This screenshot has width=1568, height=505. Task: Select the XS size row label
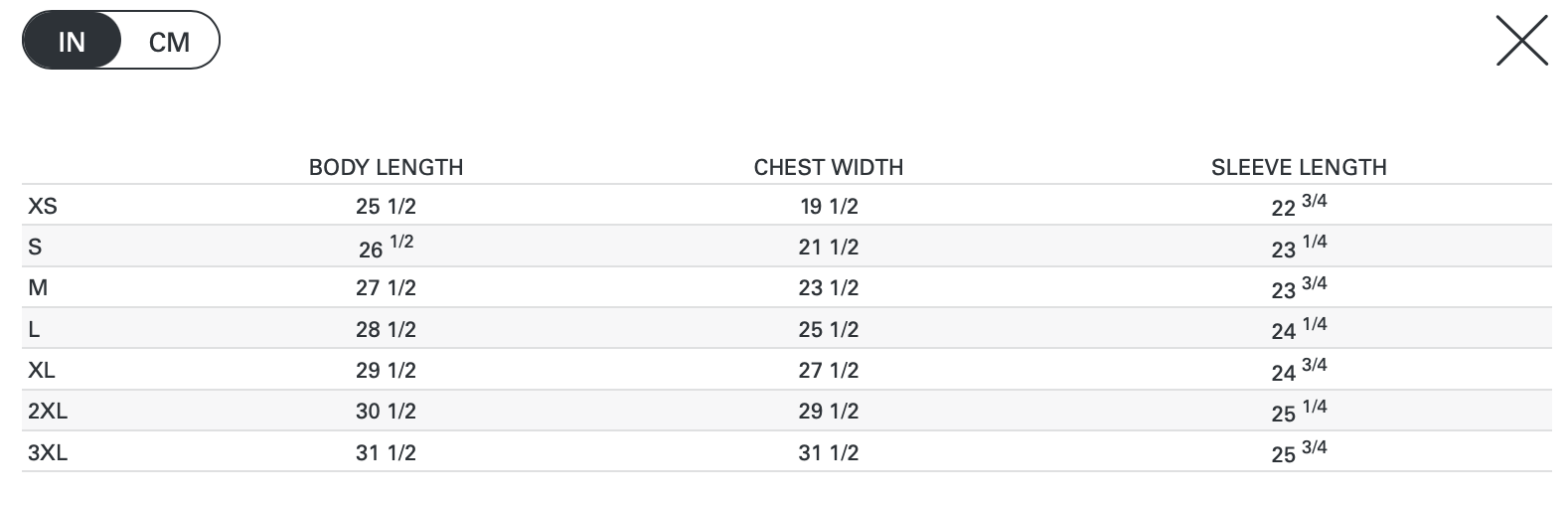point(43,206)
